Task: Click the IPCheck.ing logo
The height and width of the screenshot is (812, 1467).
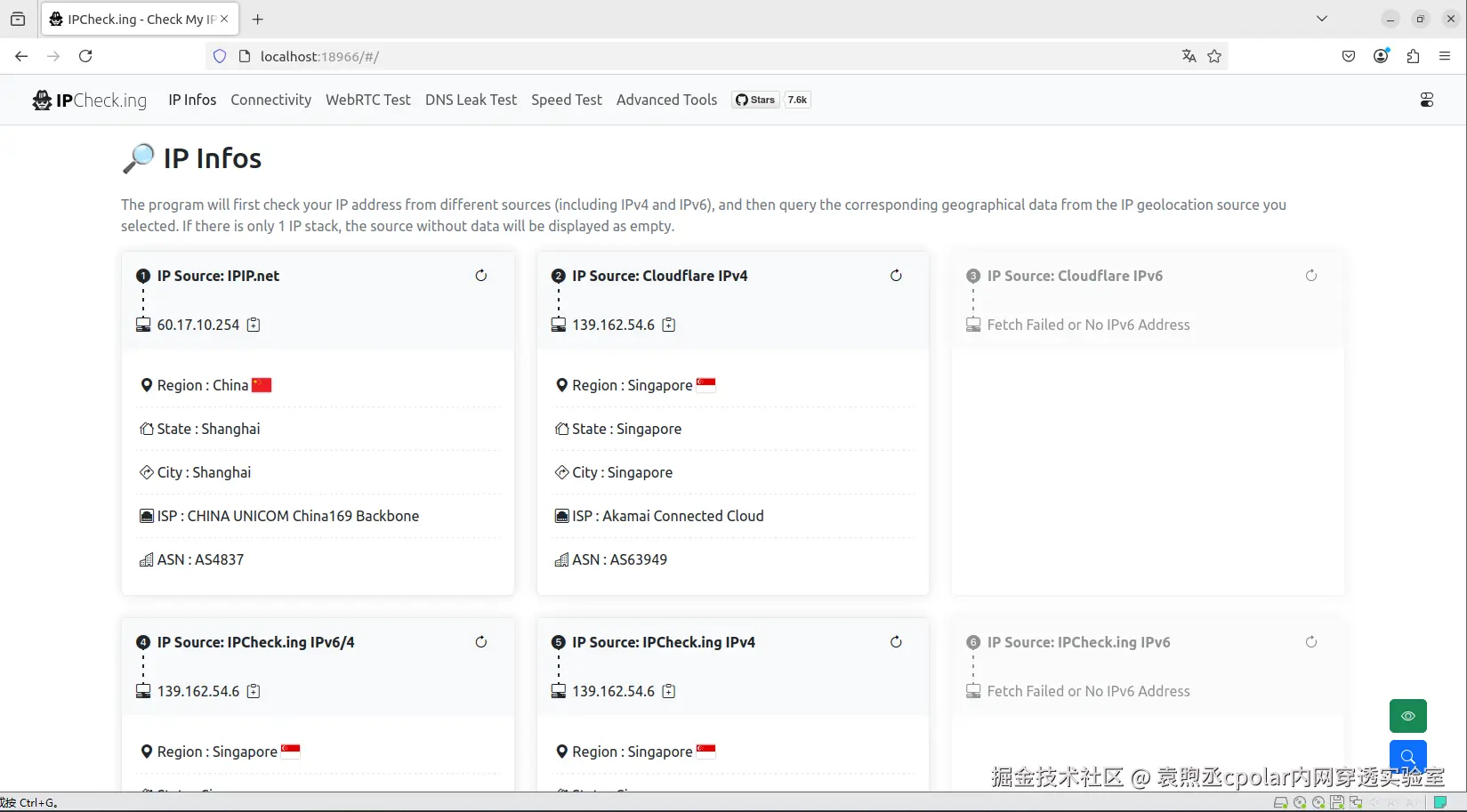Action: (x=90, y=100)
